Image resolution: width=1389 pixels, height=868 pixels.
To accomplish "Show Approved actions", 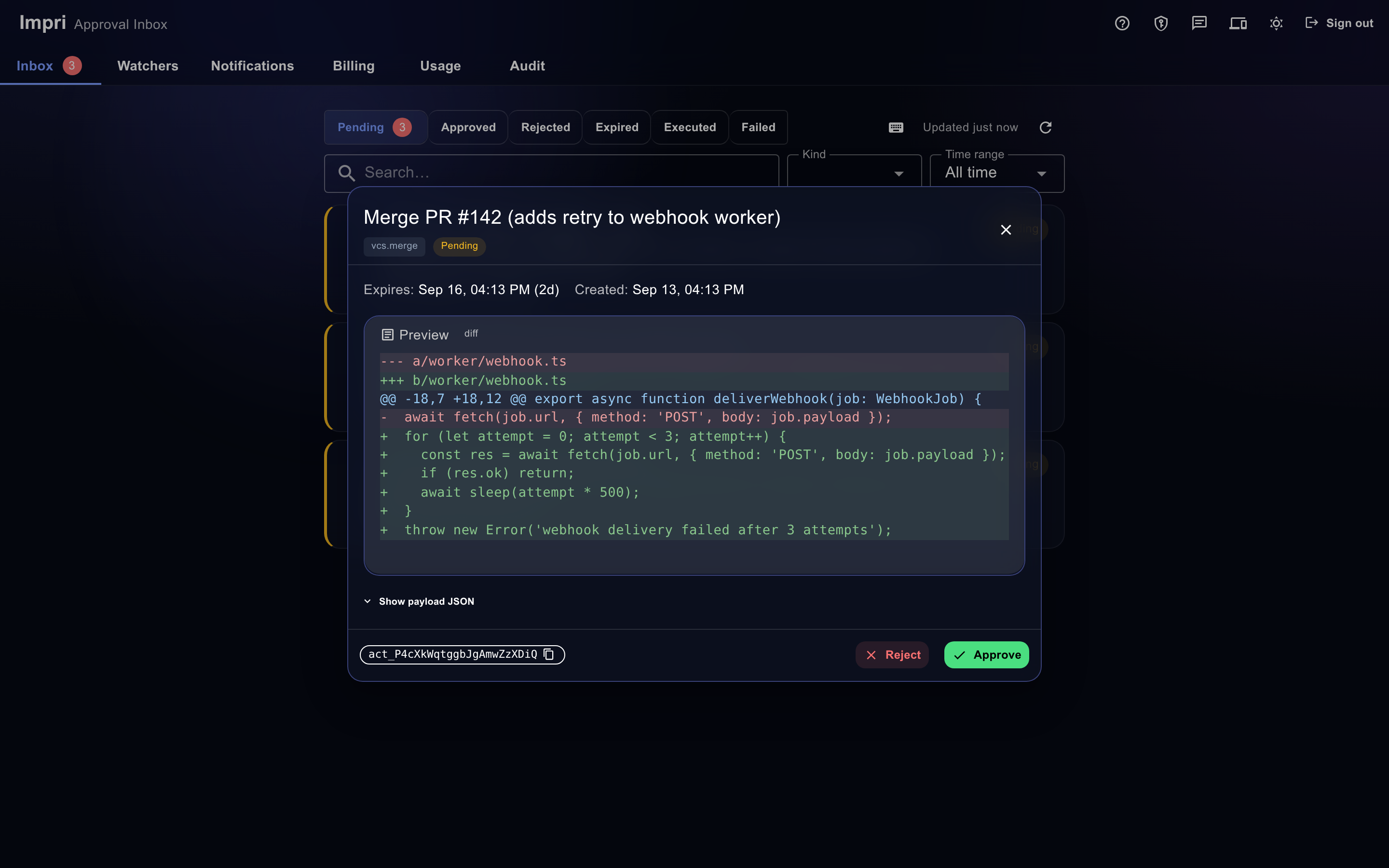I will point(468,127).
